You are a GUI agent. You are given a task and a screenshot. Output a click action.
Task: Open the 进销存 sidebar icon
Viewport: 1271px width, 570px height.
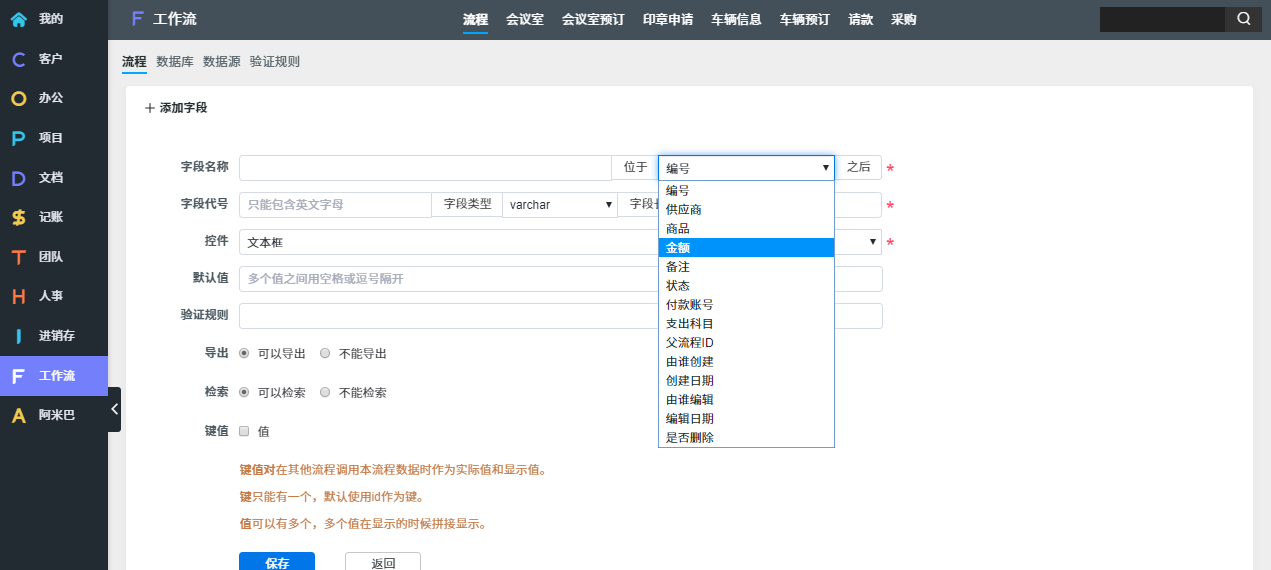[x=18, y=336]
